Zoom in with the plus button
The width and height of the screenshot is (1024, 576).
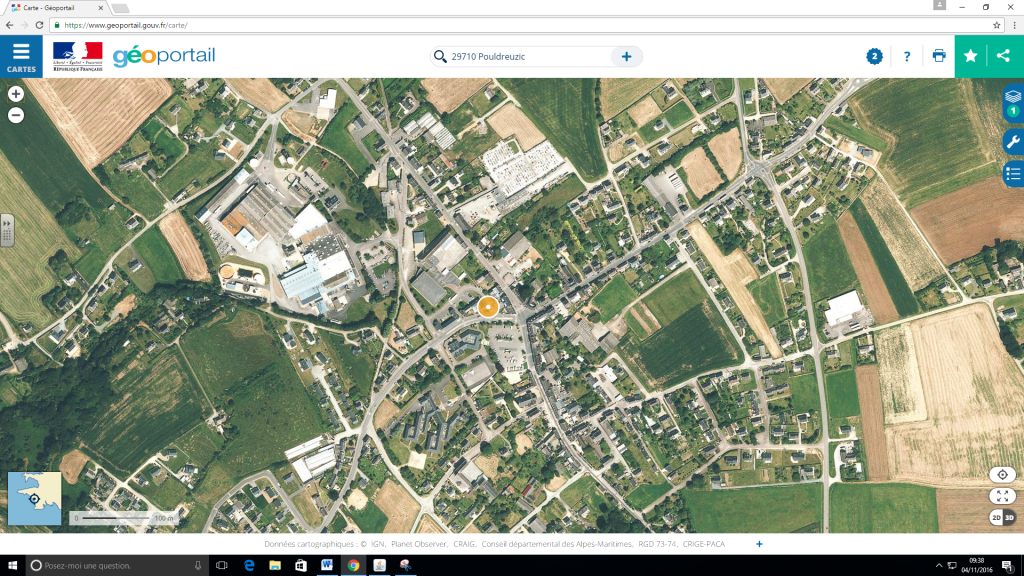[16, 93]
